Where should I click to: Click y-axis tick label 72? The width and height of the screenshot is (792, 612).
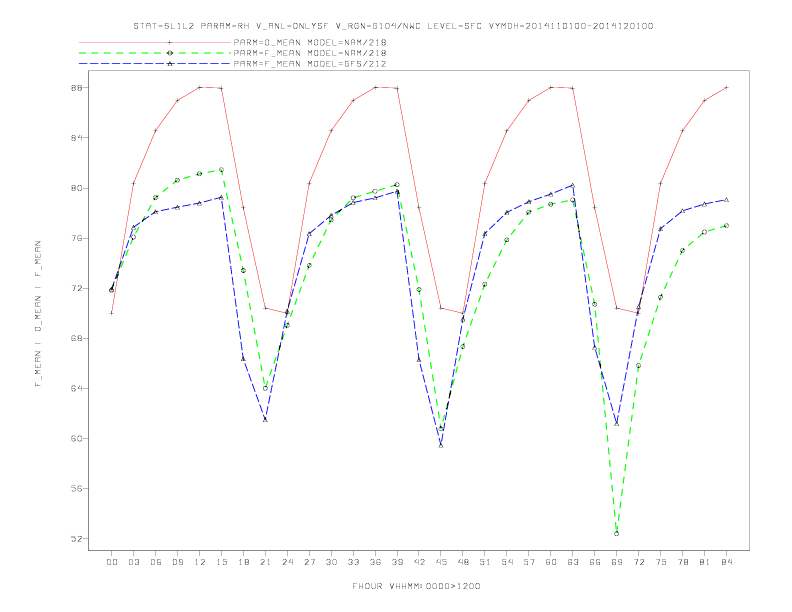pyautogui.click(x=76, y=288)
